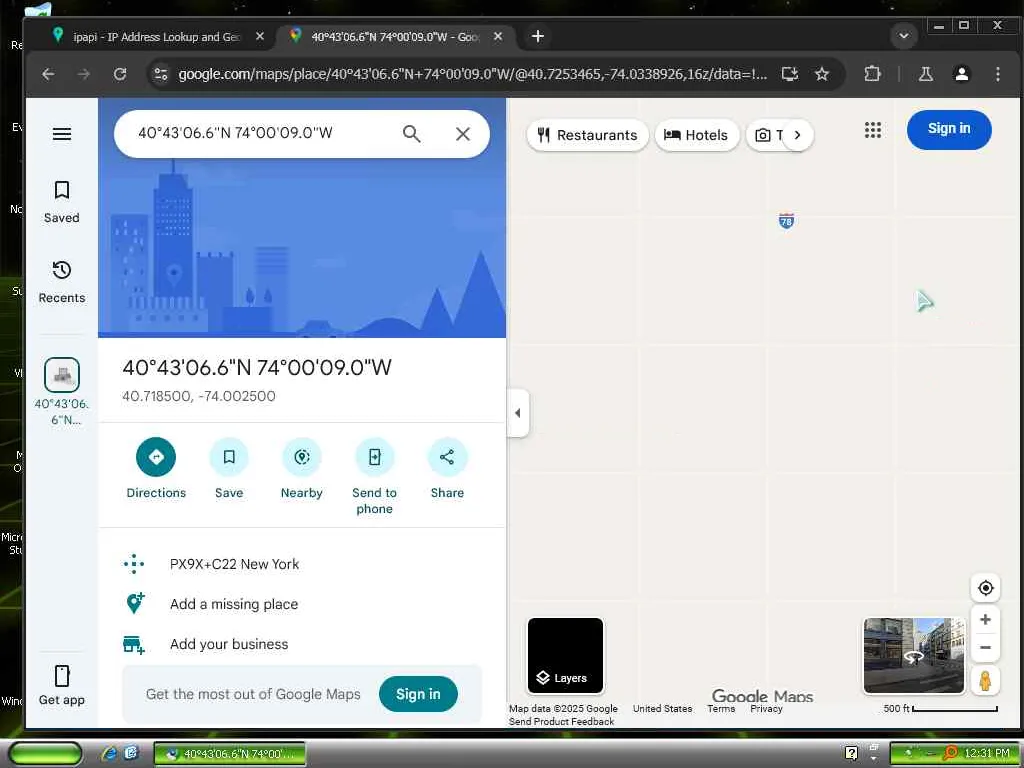Choose Add your business
Image resolution: width=1024 pixels, height=768 pixels.
229,644
